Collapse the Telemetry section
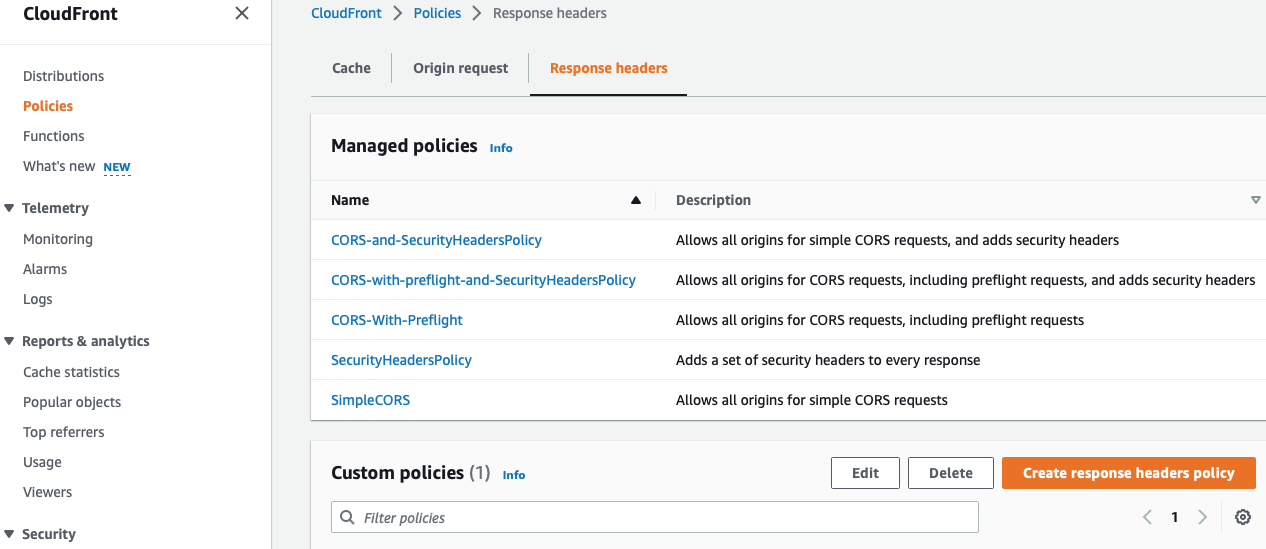 [9, 208]
